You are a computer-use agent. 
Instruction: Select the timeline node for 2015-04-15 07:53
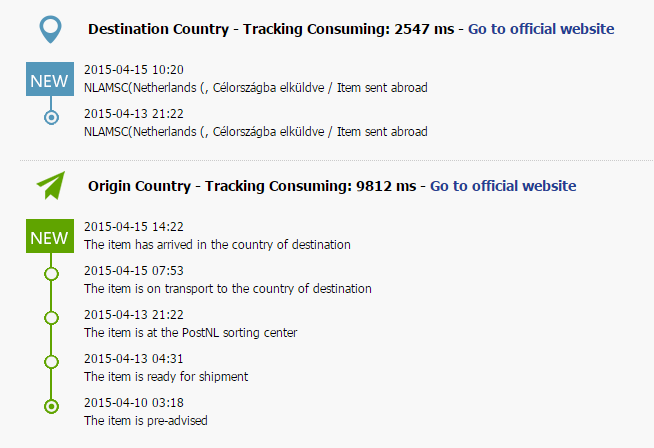coord(51,273)
